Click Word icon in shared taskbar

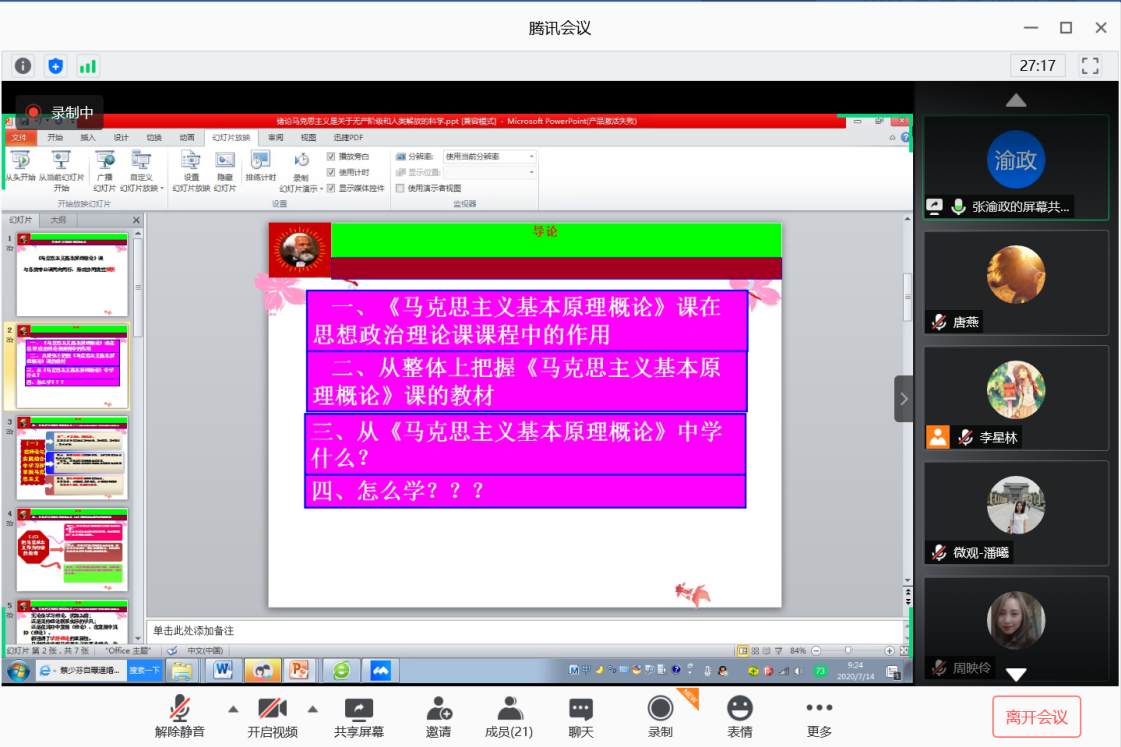click(x=222, y=670)
